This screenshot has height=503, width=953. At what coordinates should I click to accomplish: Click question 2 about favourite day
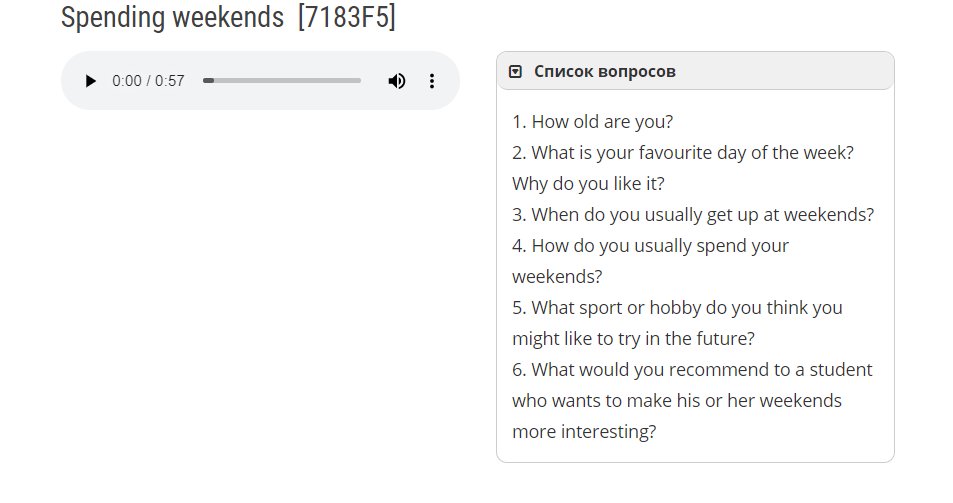tap(683, 152)
